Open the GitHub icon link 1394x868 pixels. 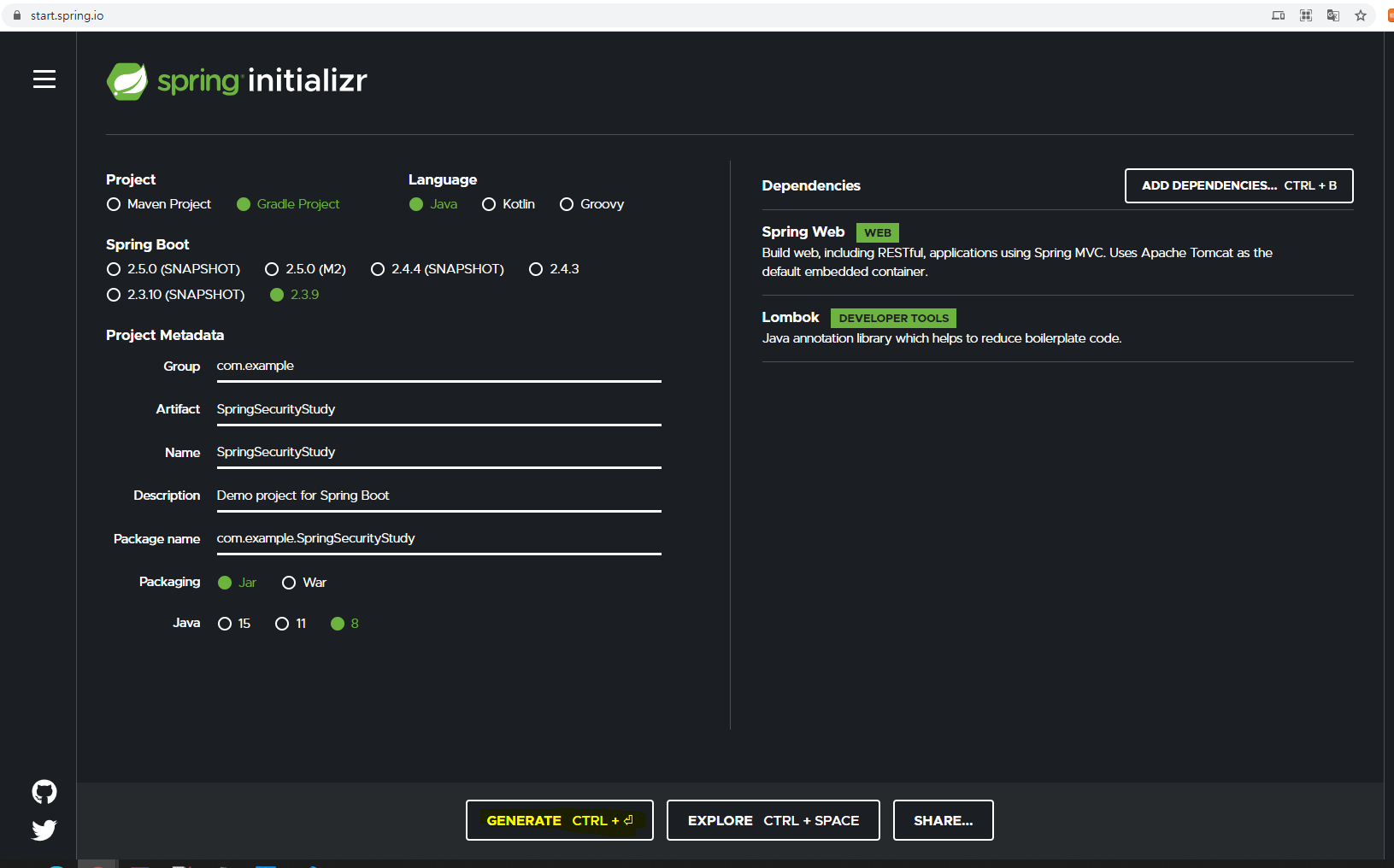(x=44, y=792)
